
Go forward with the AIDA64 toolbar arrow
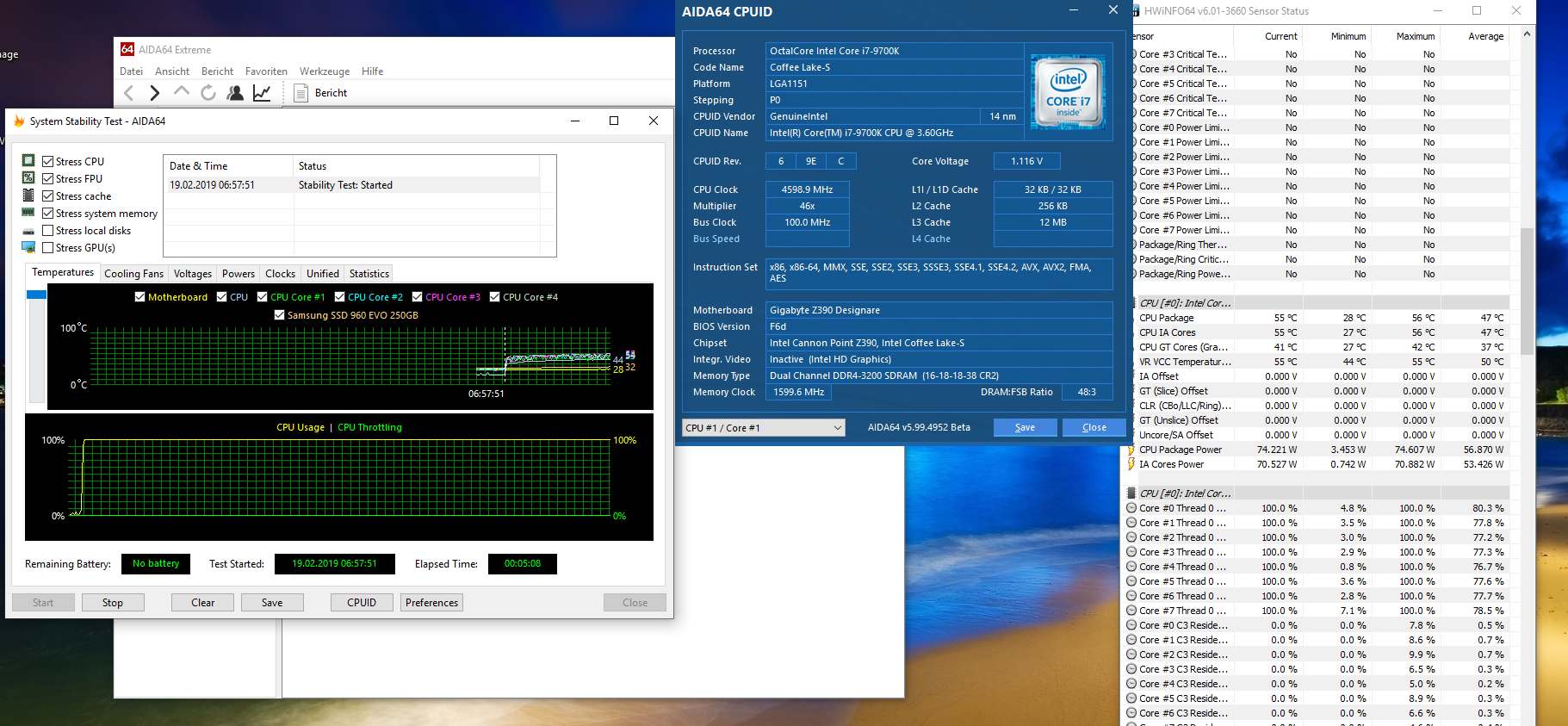pos(155,93)
